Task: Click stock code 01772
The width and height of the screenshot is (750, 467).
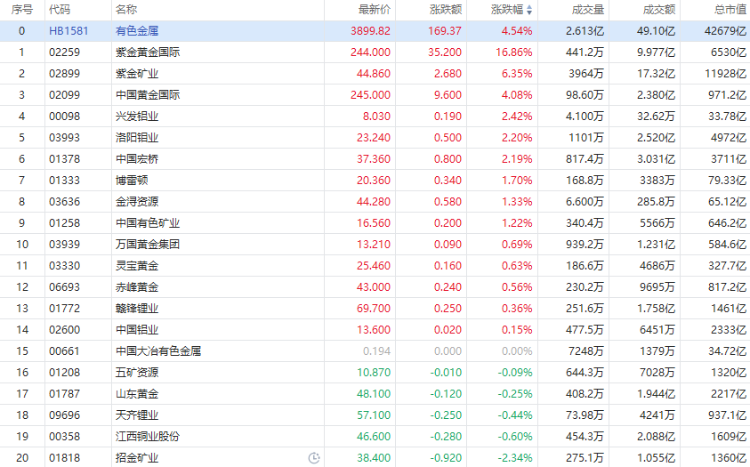Action: pyautogui.click(x=65, y=309)
